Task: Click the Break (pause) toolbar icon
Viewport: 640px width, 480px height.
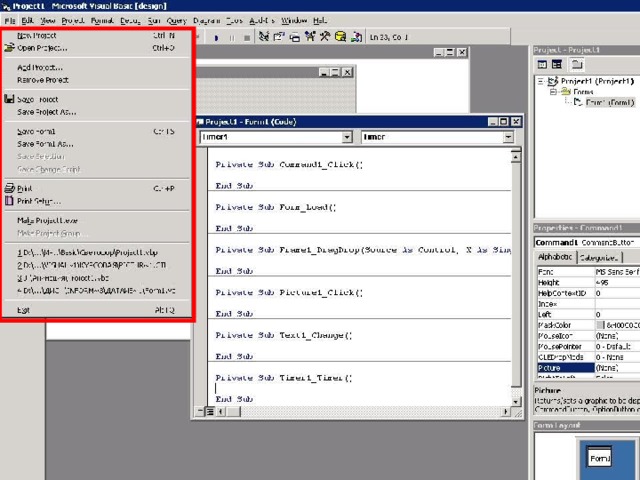Action: pyautogui.click(x=232, y=38)
